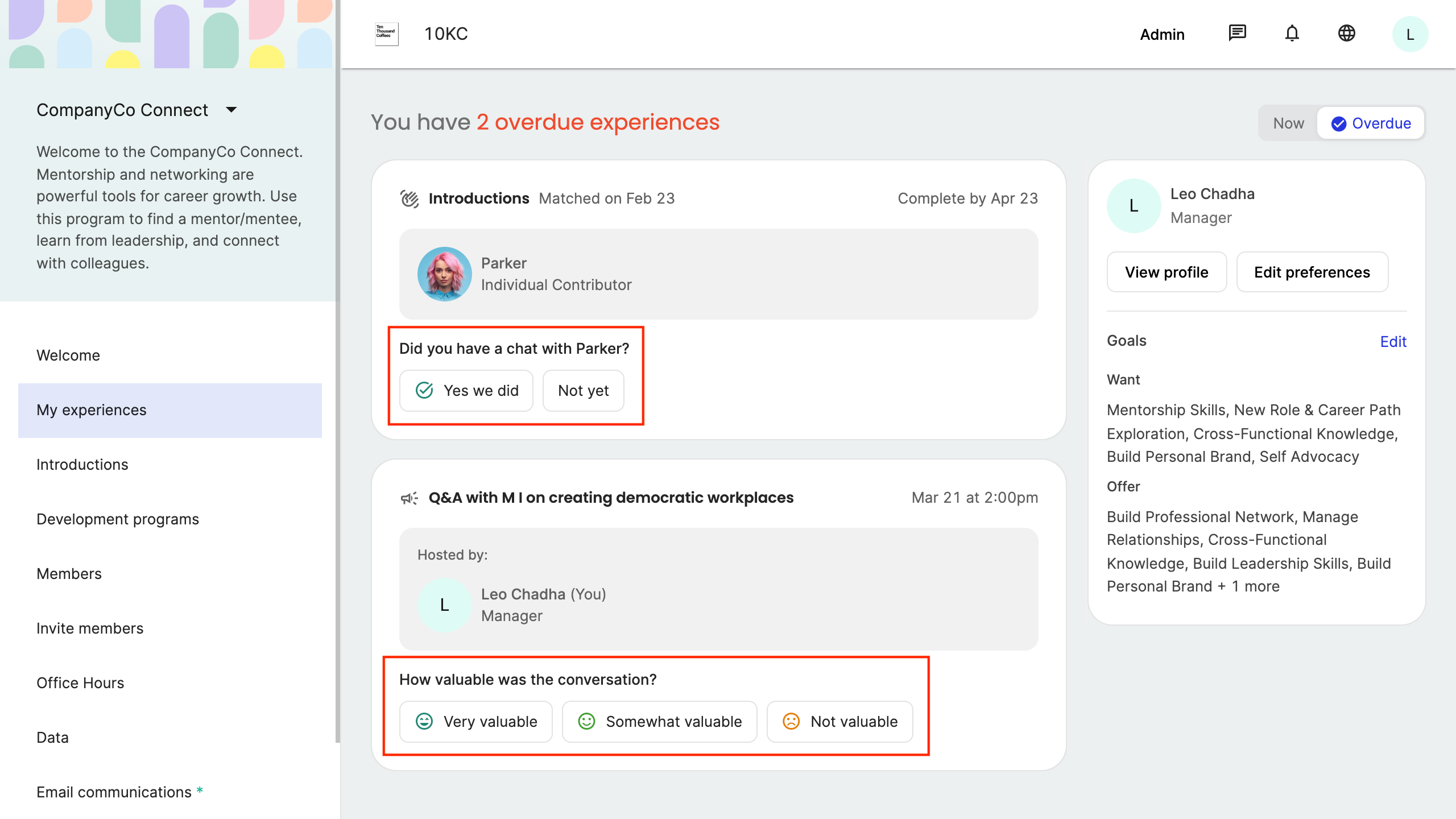Confirm Yes we did button
Image resolution: width=1456 pixels, height=819 pixels.
coord(466,390)
